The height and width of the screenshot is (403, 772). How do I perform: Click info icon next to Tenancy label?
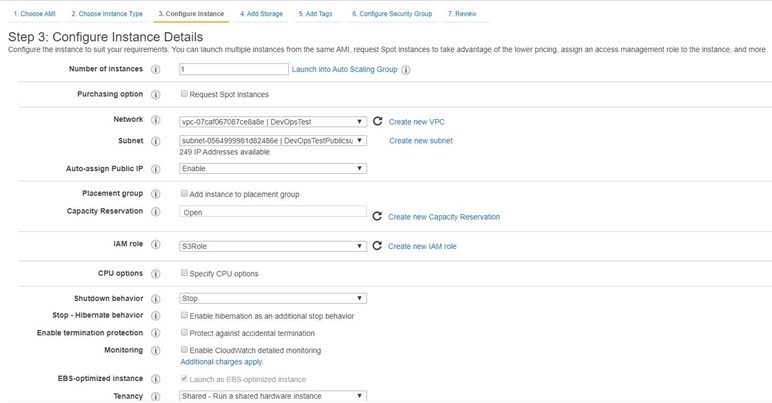[154, 396]
